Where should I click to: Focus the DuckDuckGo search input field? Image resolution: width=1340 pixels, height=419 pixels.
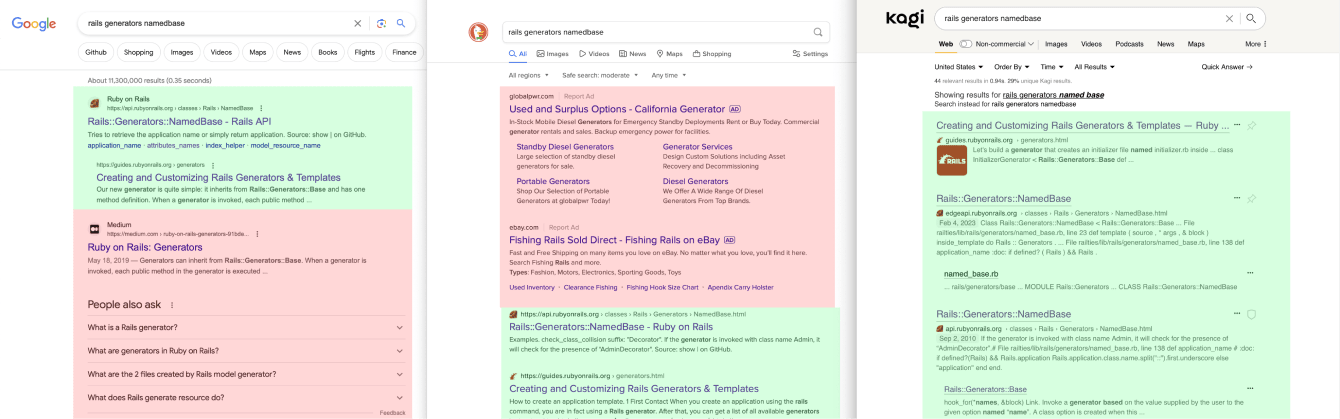click(655, 32)
